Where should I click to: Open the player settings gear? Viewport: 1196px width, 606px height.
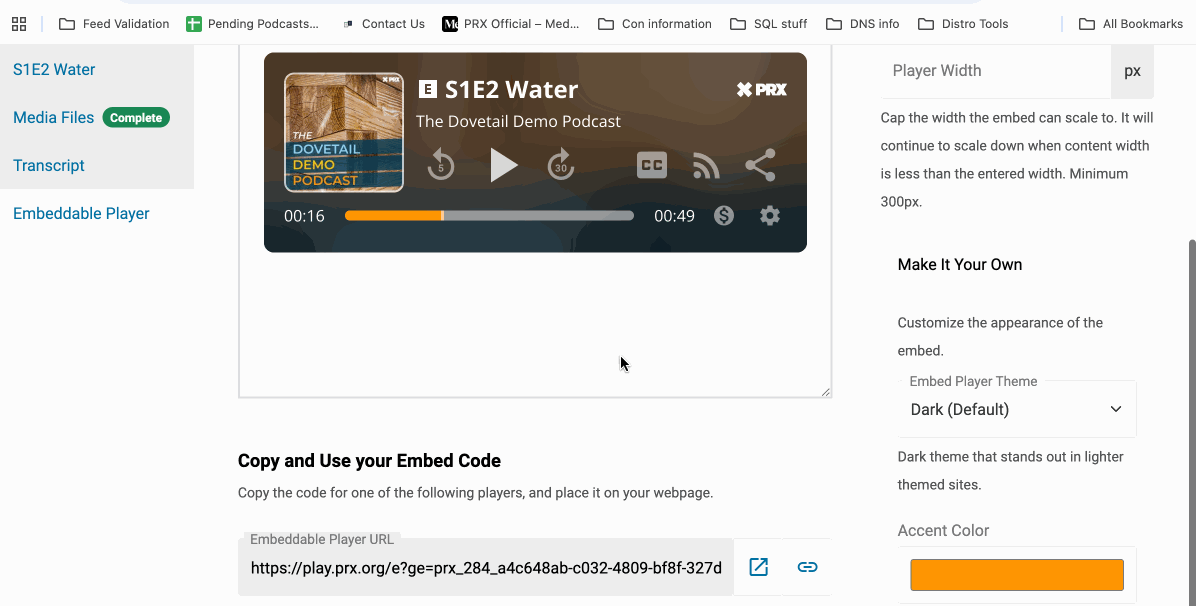point(769,215)
